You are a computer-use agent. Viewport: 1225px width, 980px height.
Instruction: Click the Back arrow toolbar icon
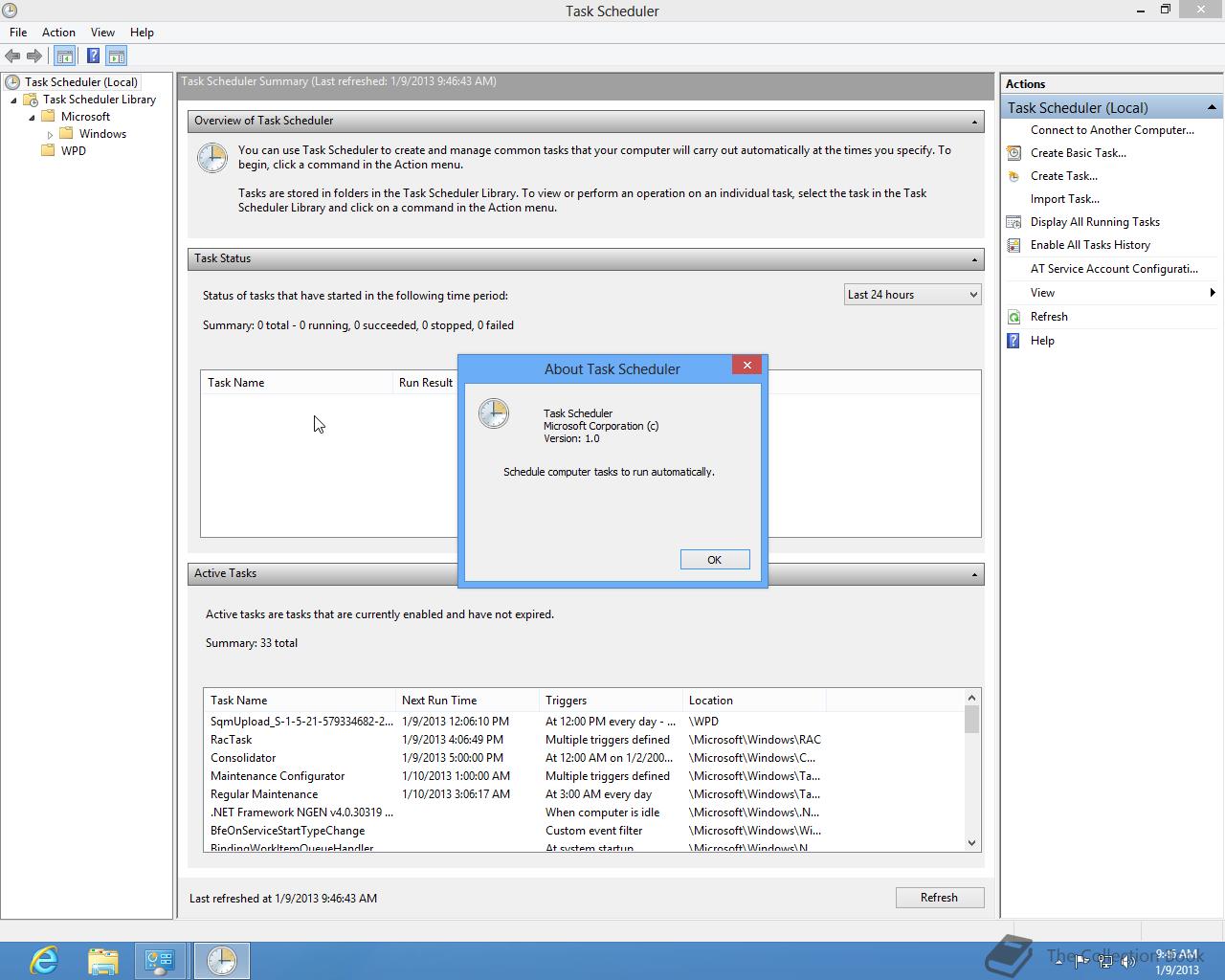pyautogui.click(x=12, y=56)
